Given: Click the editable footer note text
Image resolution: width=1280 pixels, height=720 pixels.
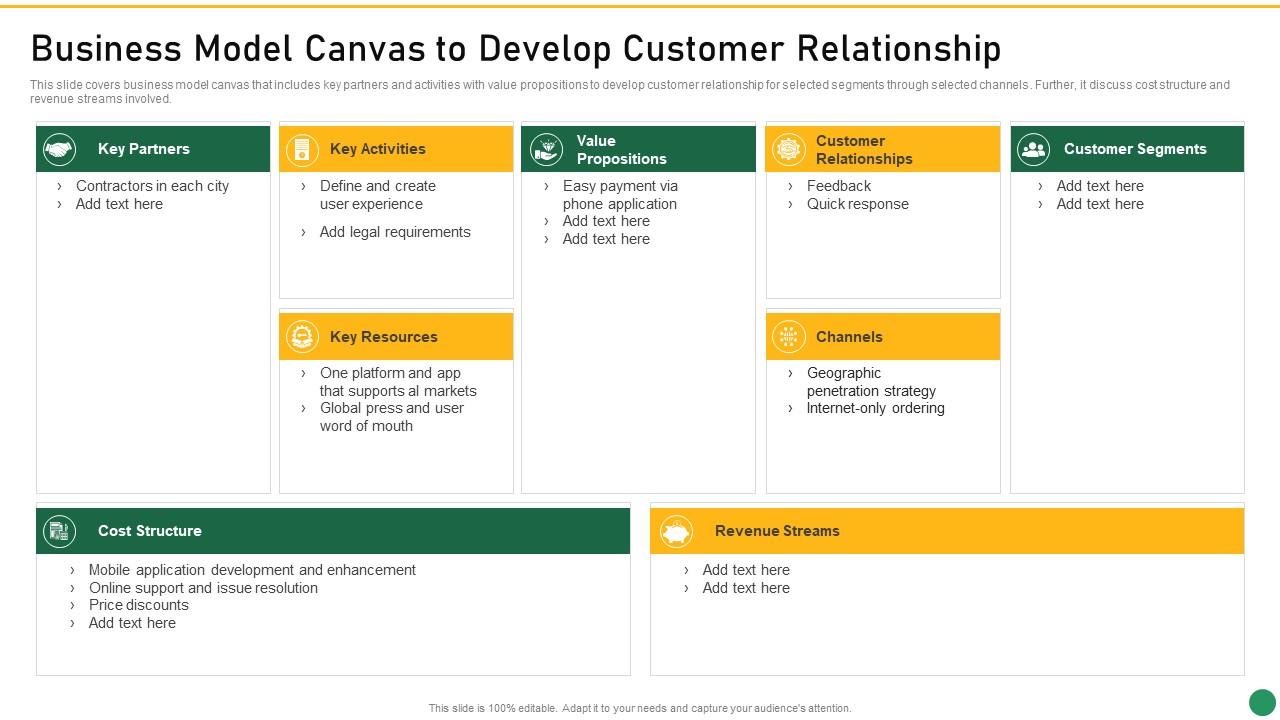Looking at the screenshot, I should 639,707.
